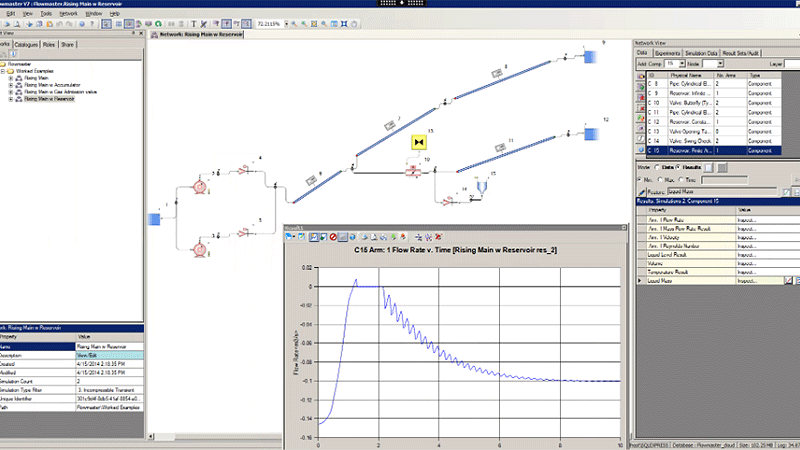
Task: Click the chart view icon in Result toolbar
Action: 313,237
